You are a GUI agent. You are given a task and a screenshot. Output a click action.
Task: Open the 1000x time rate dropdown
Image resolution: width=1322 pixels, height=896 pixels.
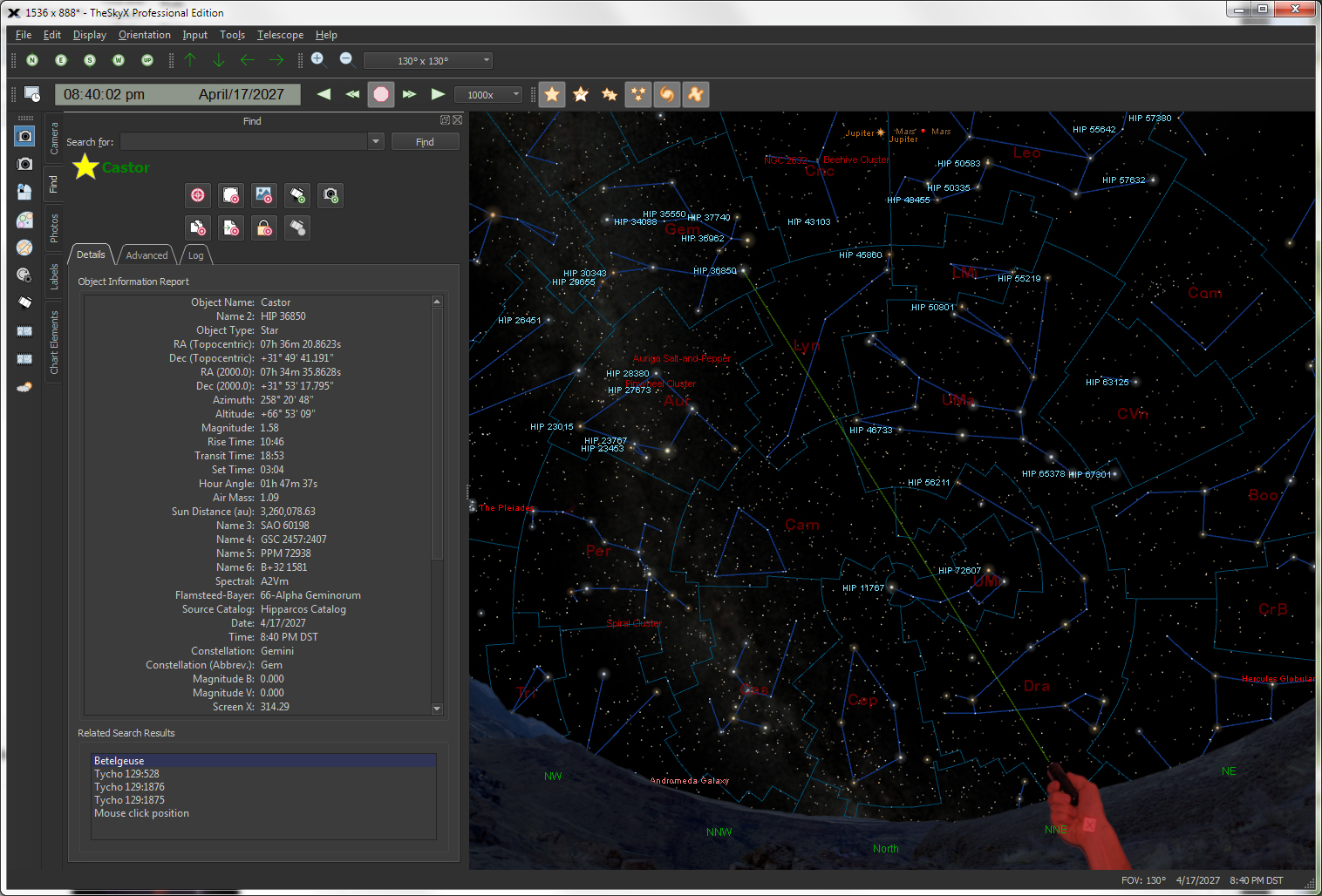coord(488,95)
